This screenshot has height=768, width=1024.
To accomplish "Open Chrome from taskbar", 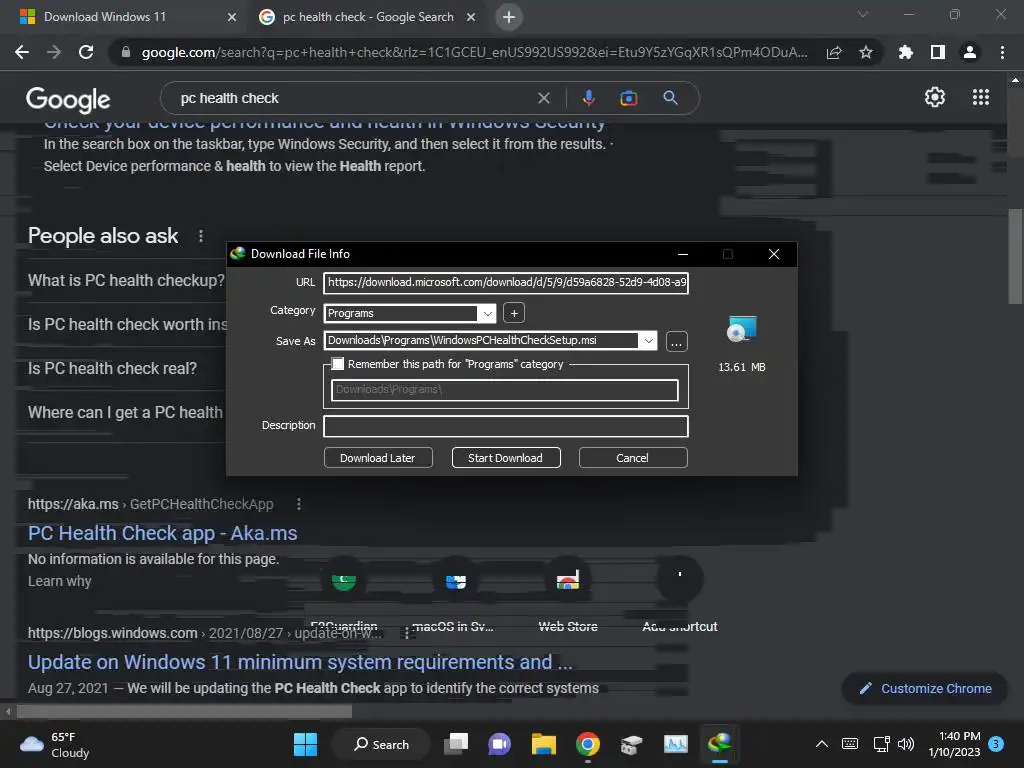I will tap(588, 744).
